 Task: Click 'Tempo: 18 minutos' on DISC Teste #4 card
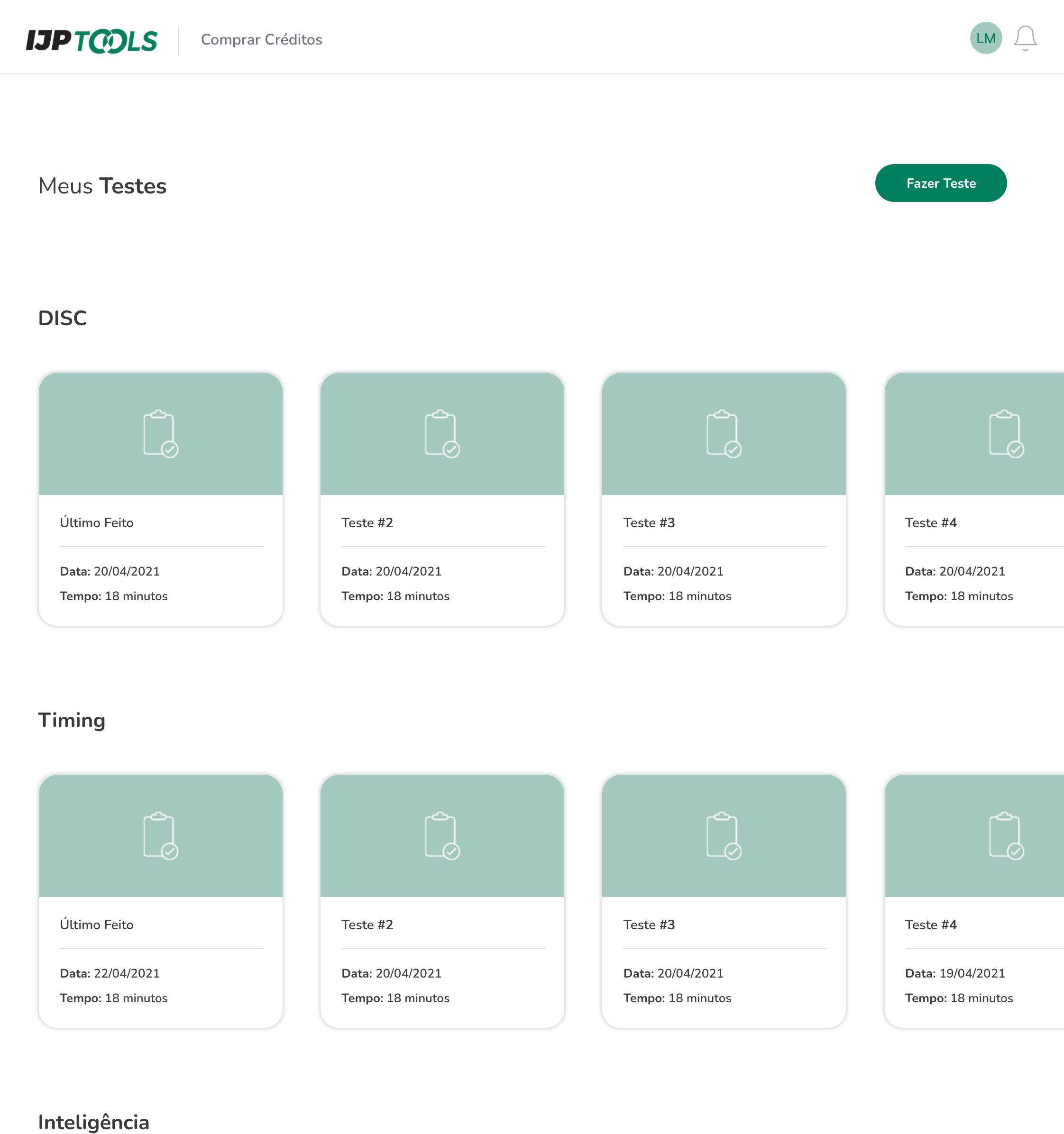coord(959,596)
